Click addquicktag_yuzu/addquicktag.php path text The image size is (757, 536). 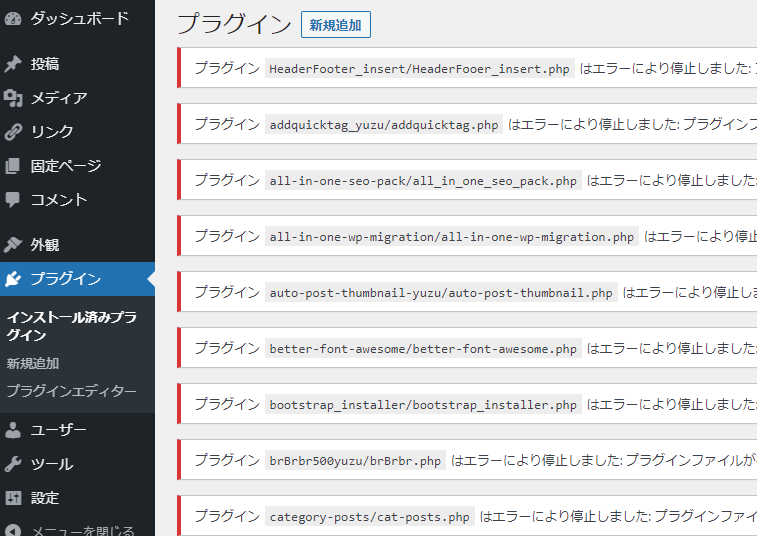pyautogui.click(x=384, y=125)
